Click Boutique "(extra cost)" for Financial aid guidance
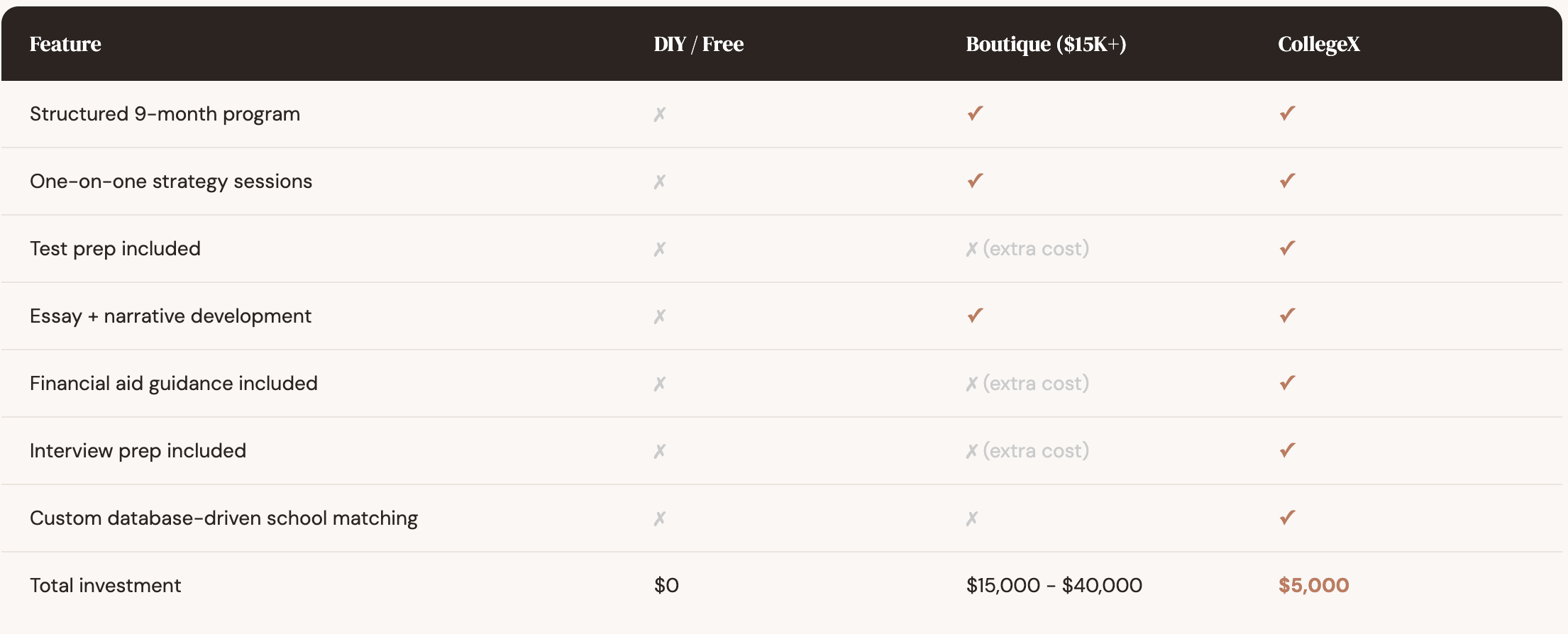The height and width of the screenshot is (634, 1568). coord(1035,384)
